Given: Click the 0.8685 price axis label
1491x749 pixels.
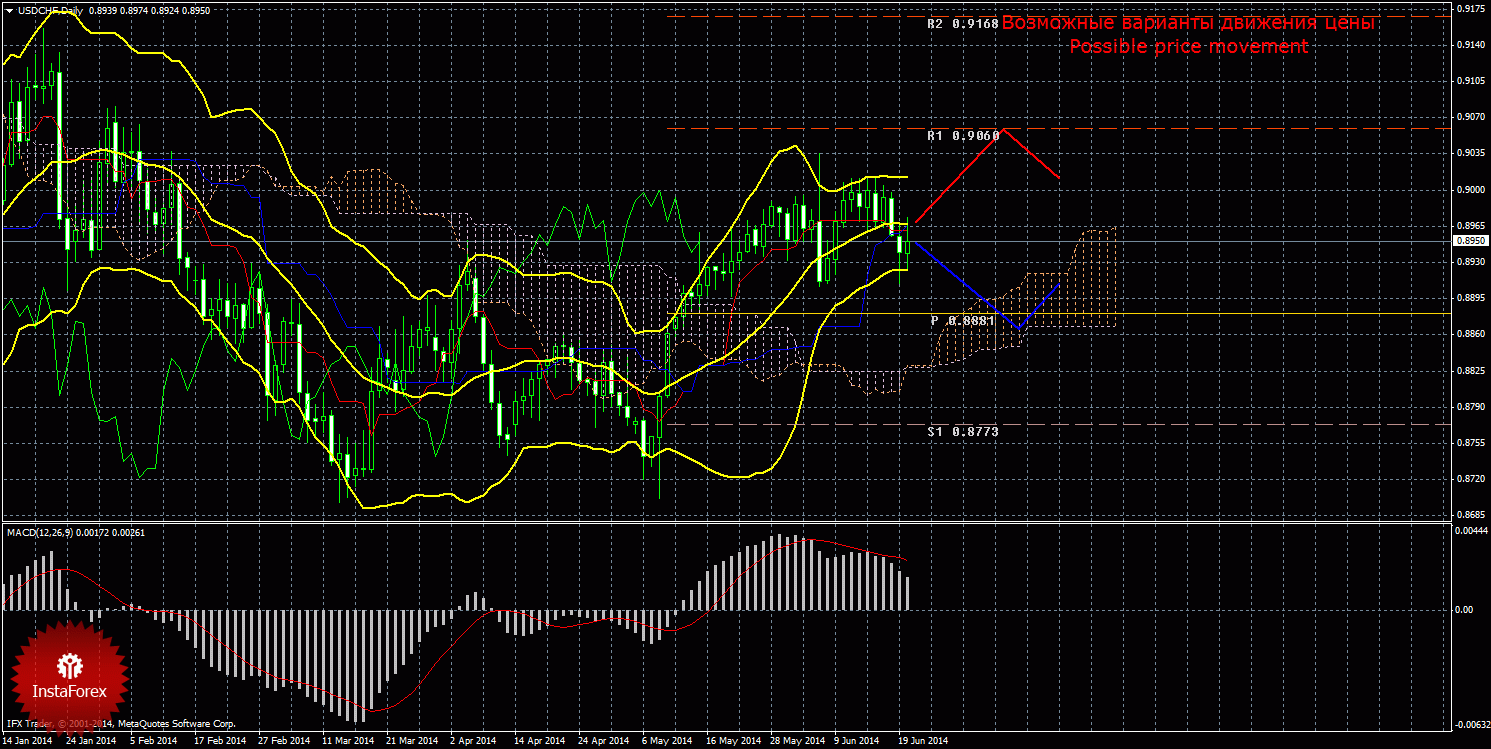Looking at the screenshot, I should tap(1469, 515).
